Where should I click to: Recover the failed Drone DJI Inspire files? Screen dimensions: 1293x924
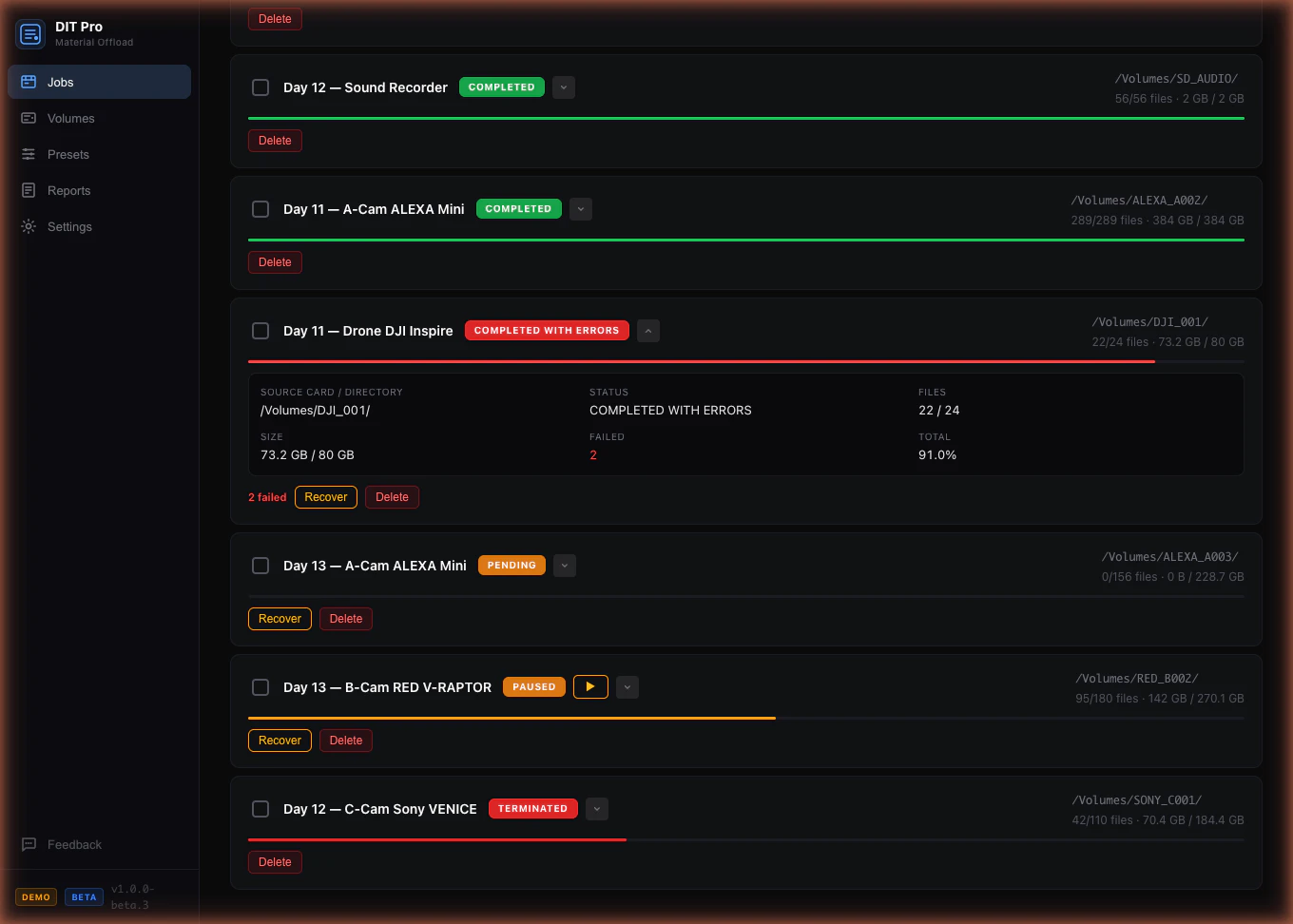pyautogui.click(x=326, y=497)
